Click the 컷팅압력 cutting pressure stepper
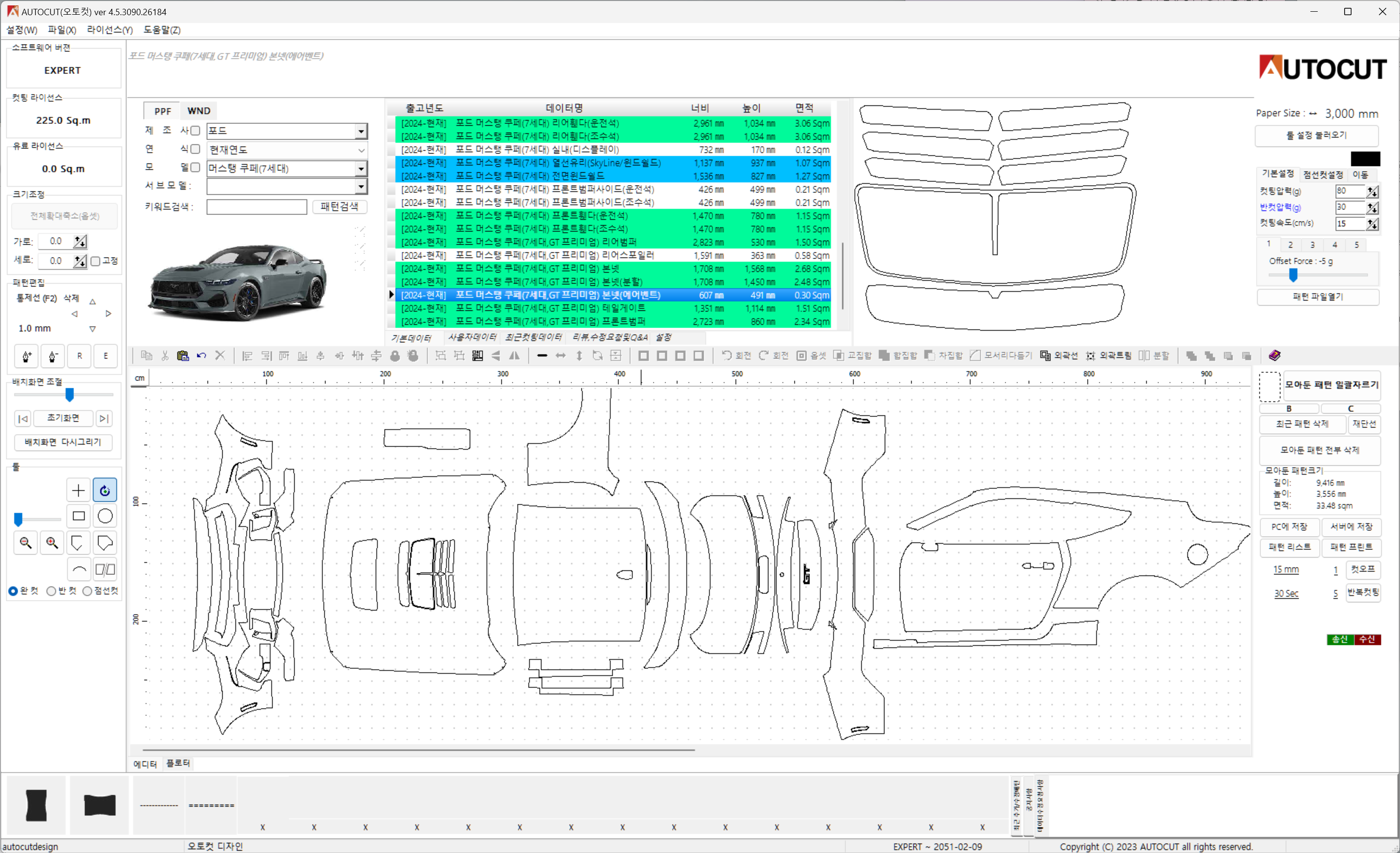This screenshot has width=1400, height=853. (x=1372, y=191)
